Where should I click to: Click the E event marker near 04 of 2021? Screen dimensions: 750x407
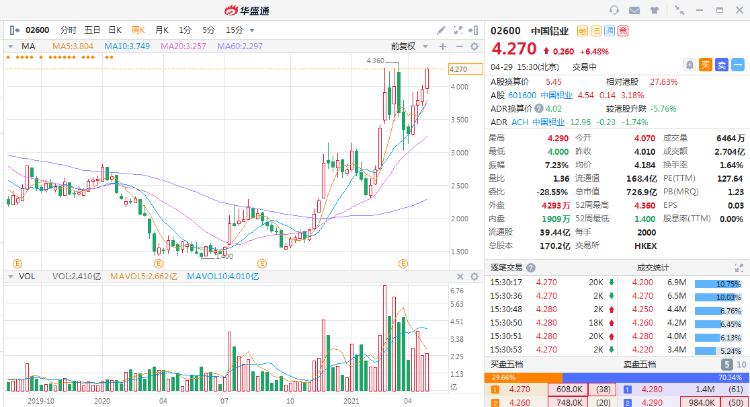(x=403, y=264)
